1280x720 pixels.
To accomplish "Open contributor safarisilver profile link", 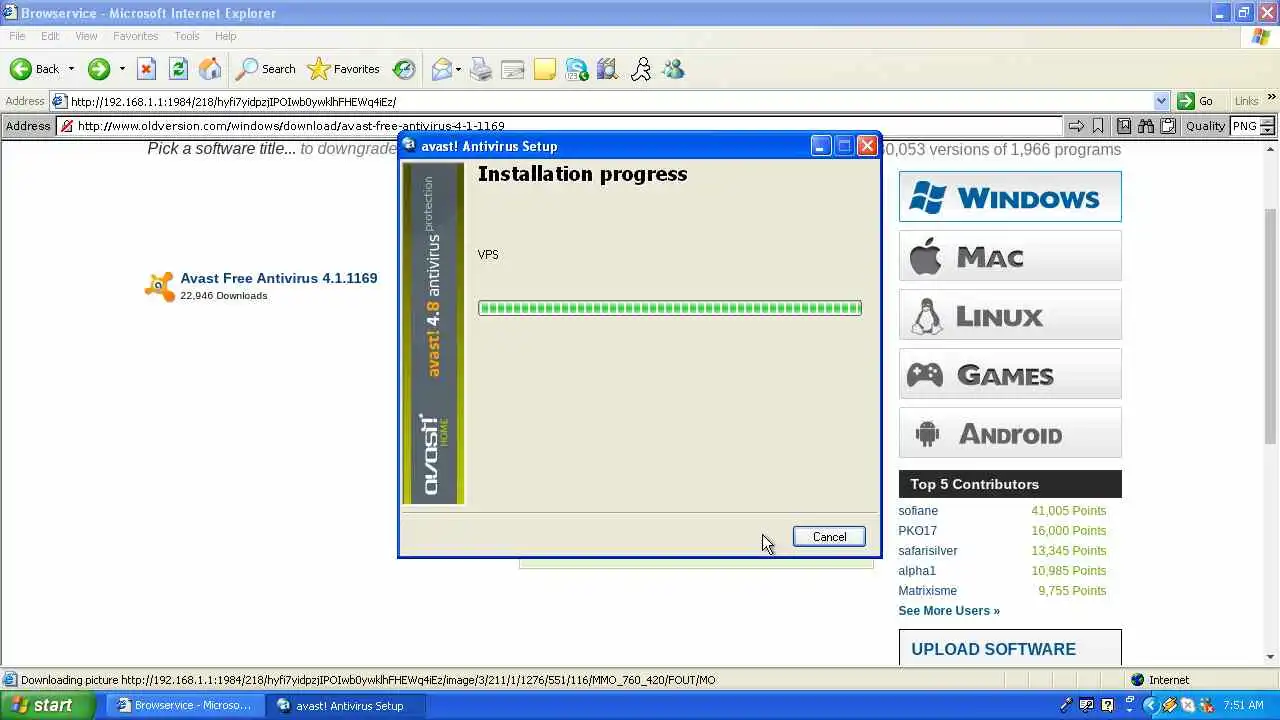I will 928,551.
